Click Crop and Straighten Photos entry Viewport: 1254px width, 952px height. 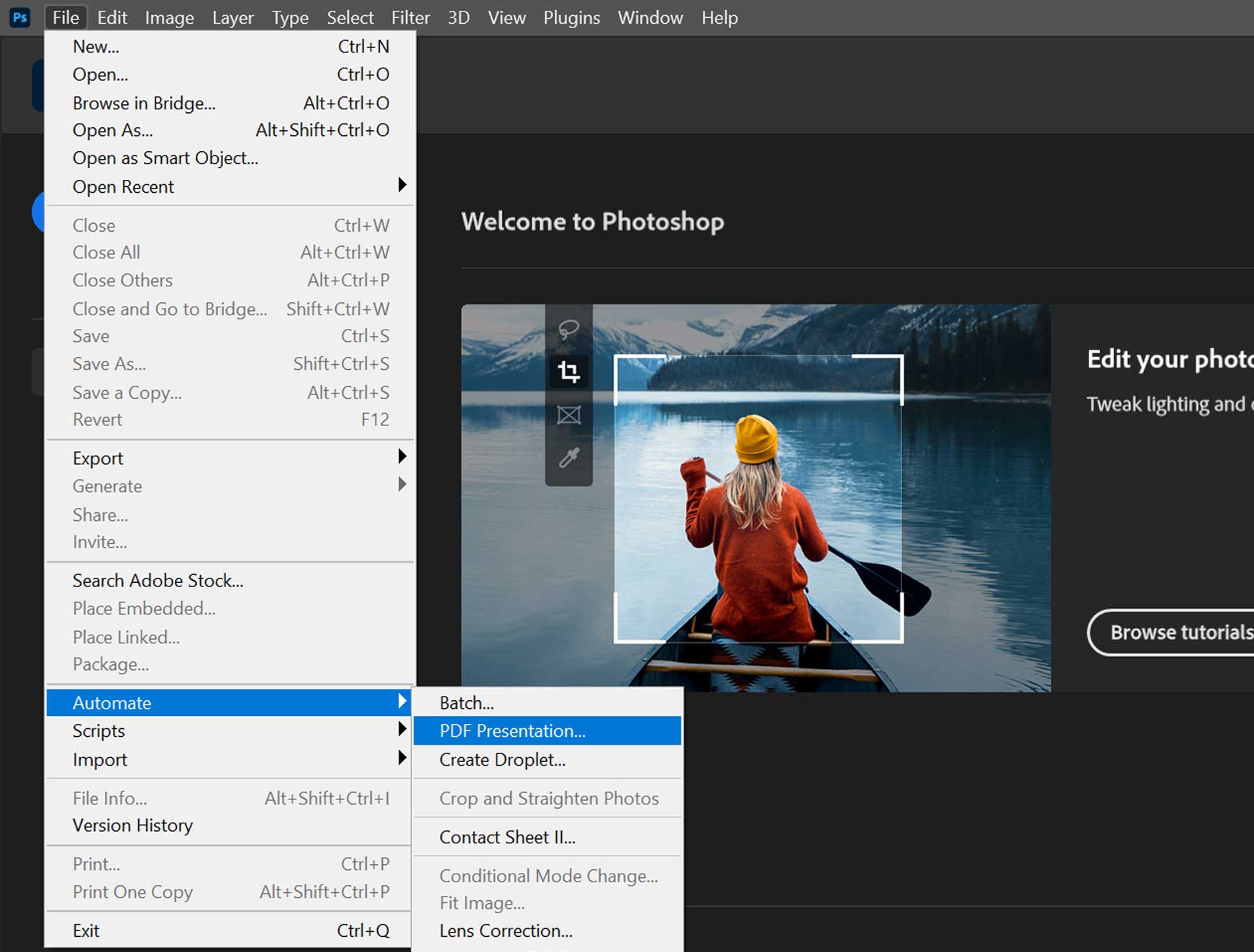pyautogui.click(x=548, y=798)
